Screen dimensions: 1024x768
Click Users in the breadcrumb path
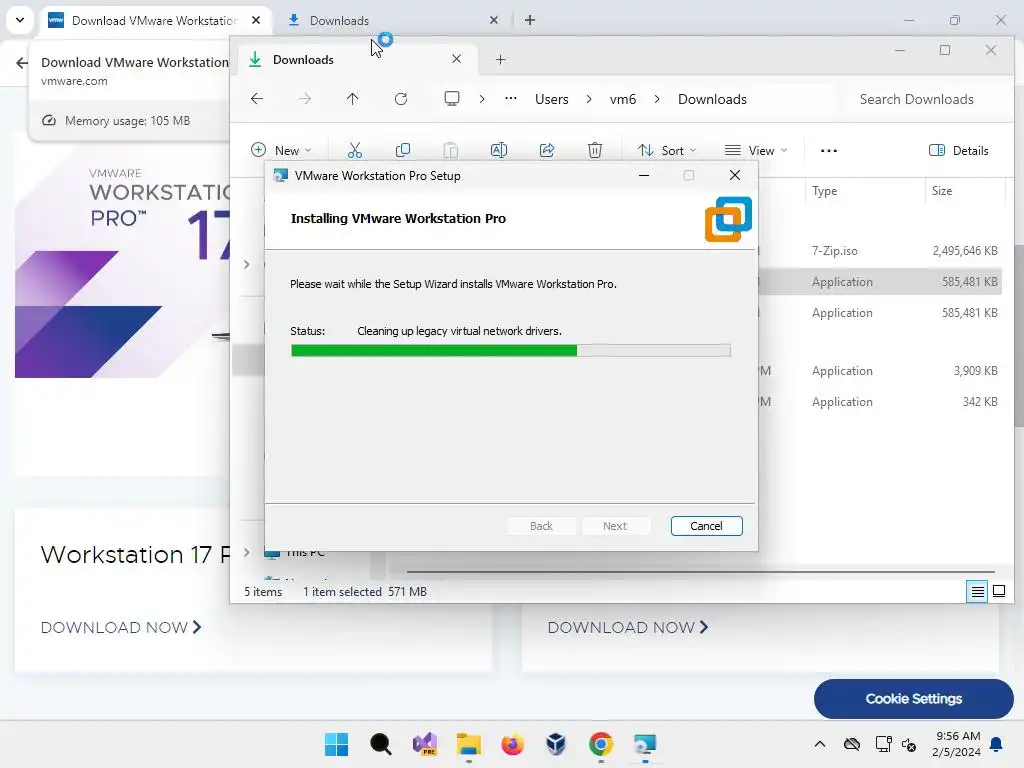(x=552, y=99)
